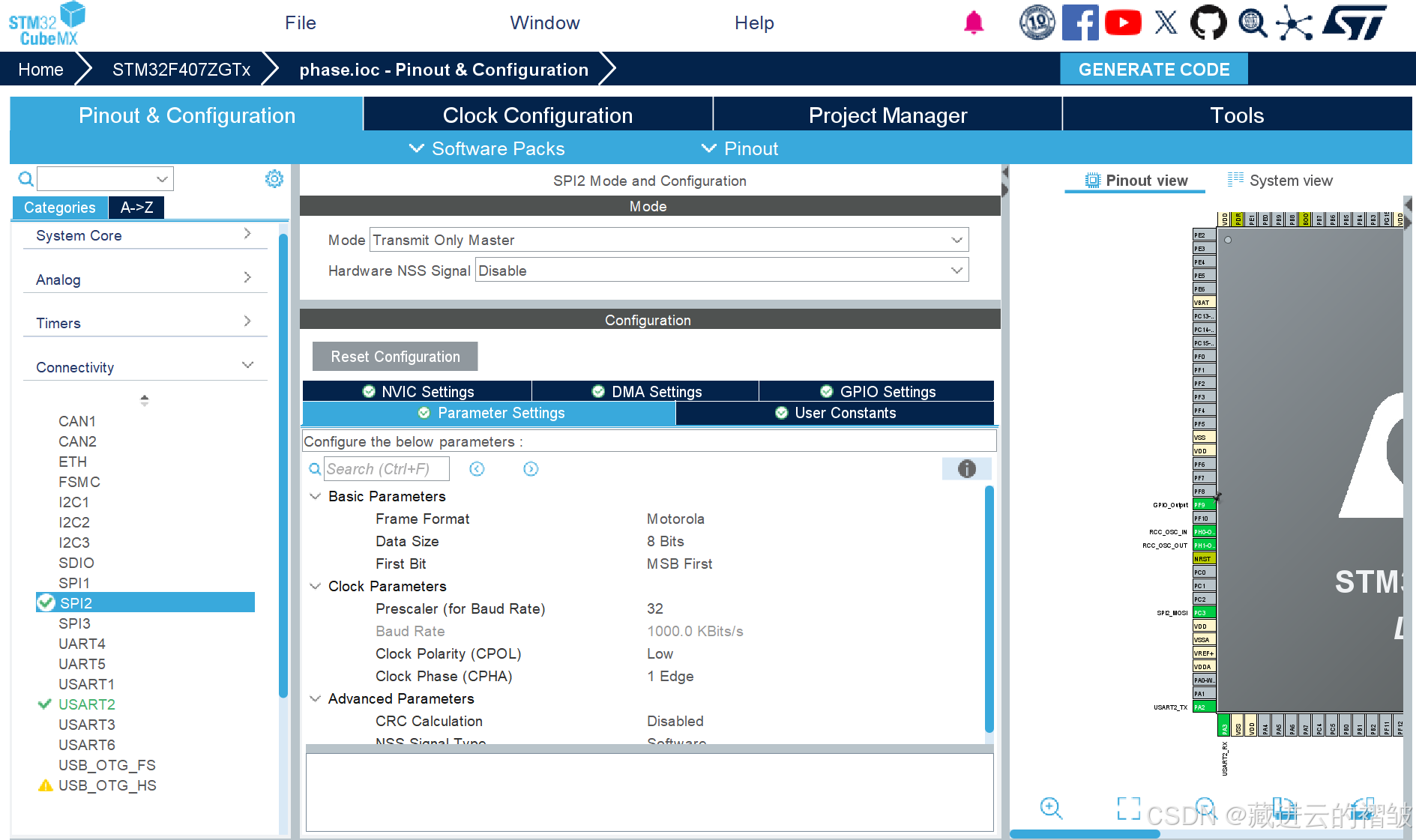The image size is (1416, 840).
Task: Go to previous parameter search result arrow
Action: point(477,469)
